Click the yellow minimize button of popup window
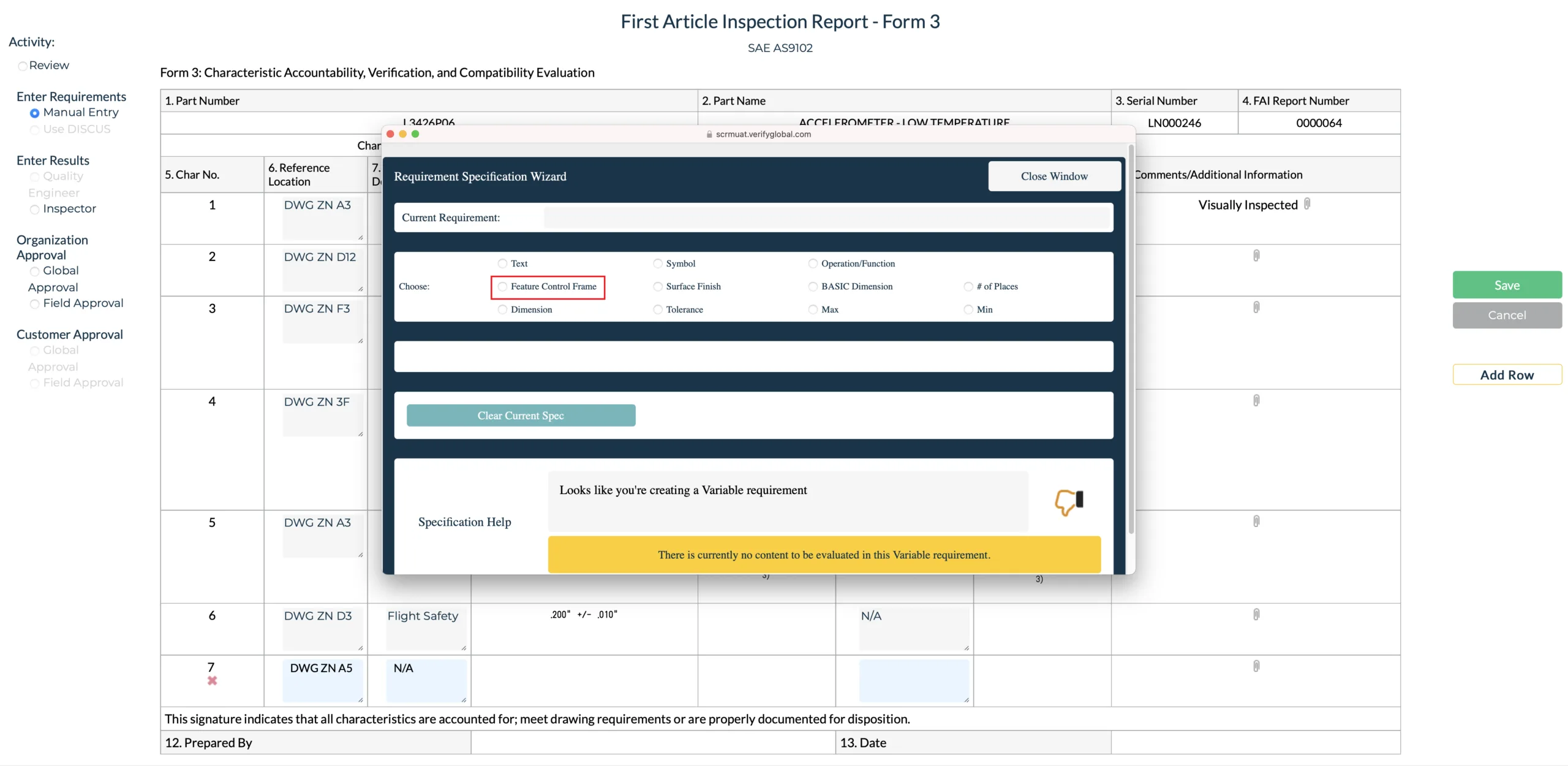 tap(402, 134)
